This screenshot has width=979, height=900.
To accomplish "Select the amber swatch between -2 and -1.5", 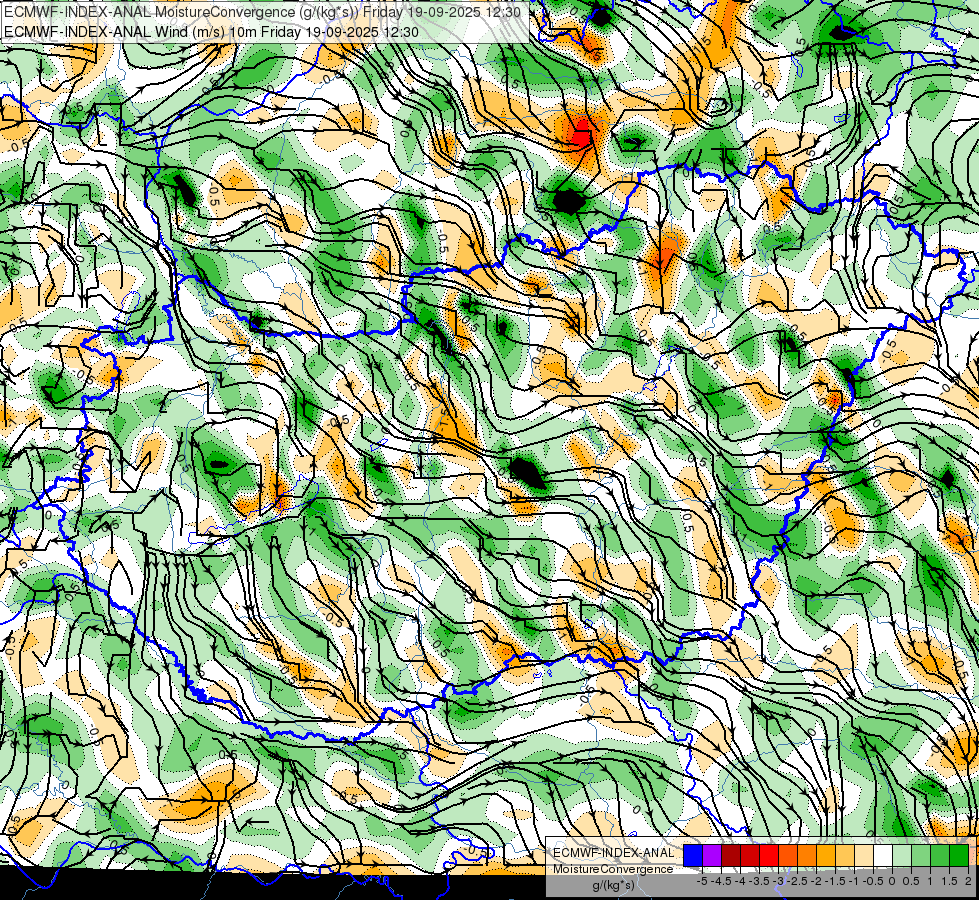I will point(826,855).
